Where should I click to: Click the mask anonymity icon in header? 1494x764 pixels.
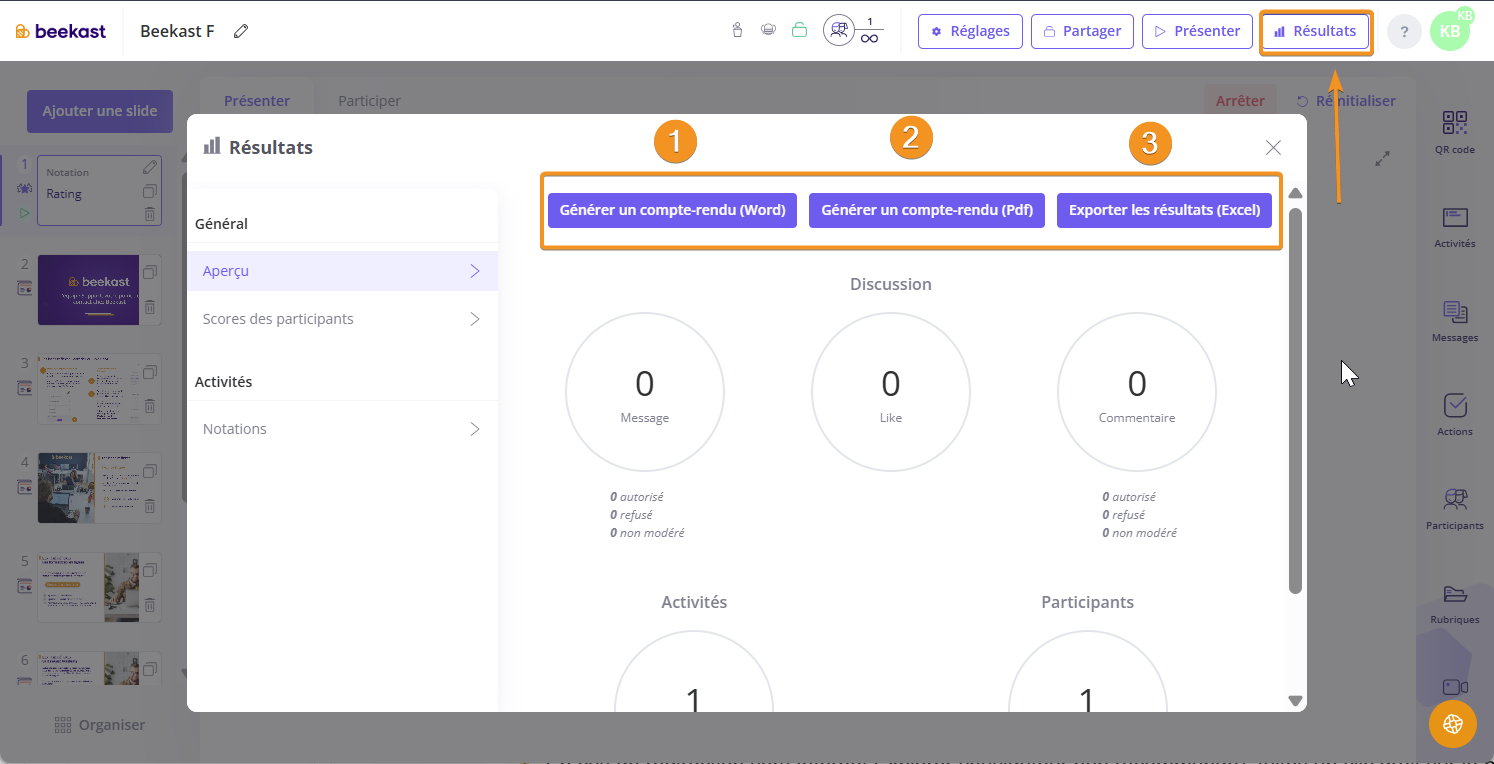pos(768,30)
